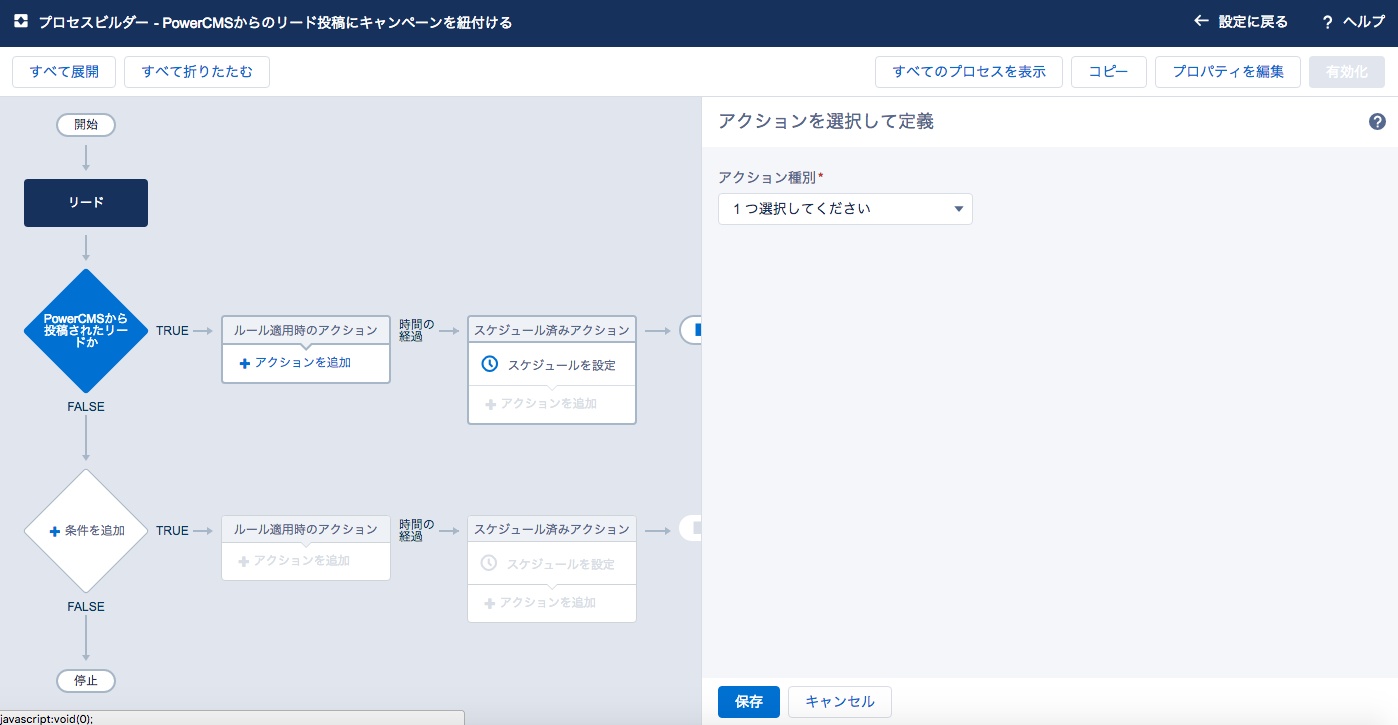
Task: Click the stop icon after first scheduled action
Action: (x=692, y=330)
